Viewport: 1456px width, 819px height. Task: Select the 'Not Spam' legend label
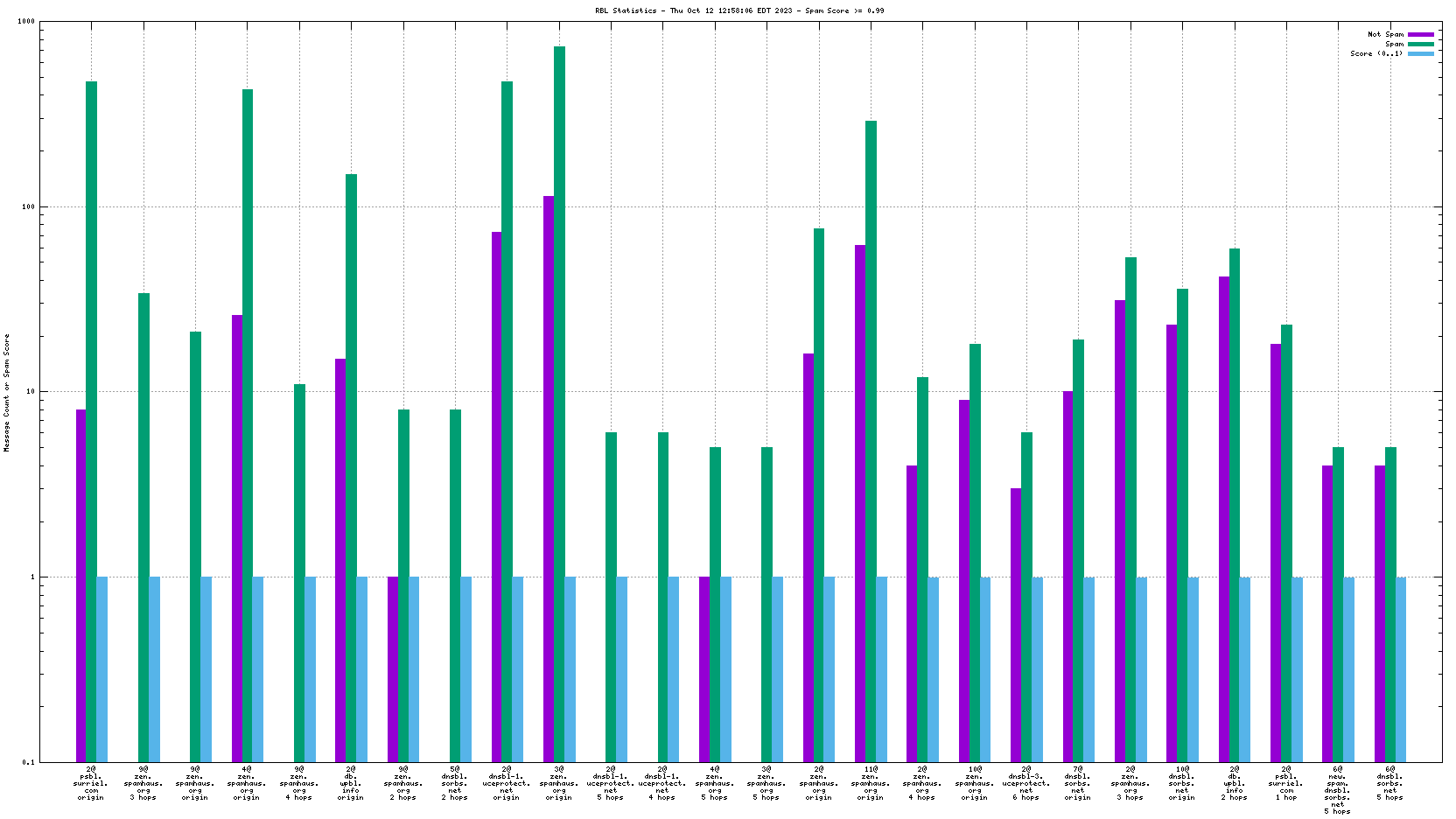pos(1385,35)
